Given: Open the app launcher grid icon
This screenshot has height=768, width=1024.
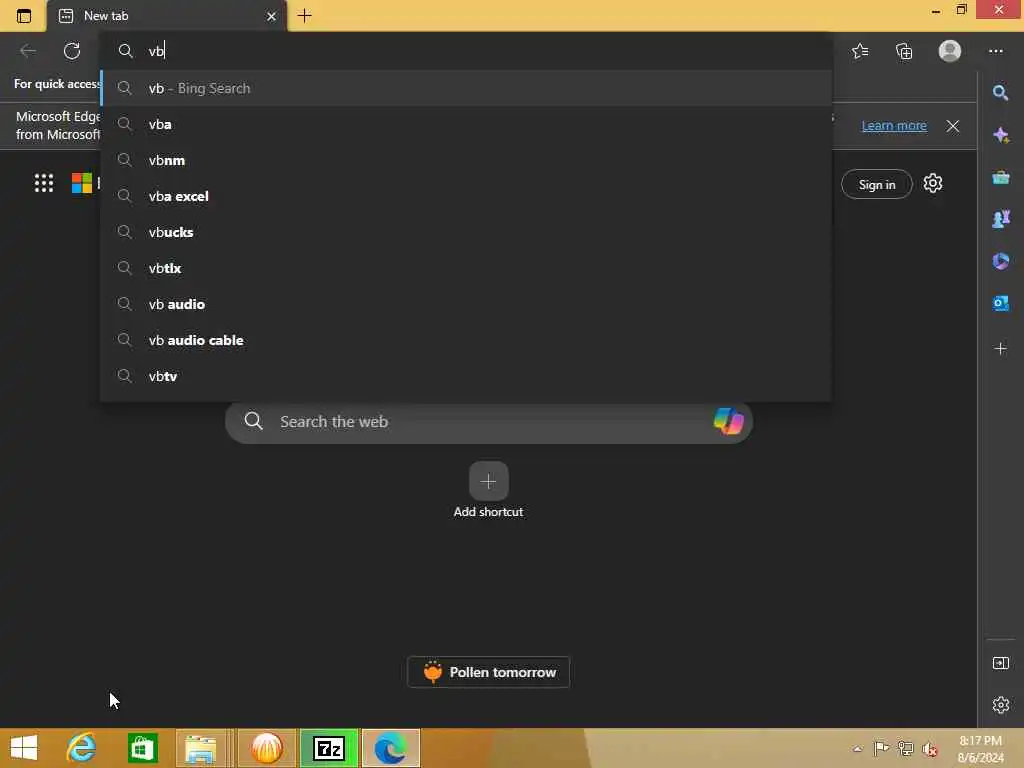Looking at the screenshot, I should 44,183.
